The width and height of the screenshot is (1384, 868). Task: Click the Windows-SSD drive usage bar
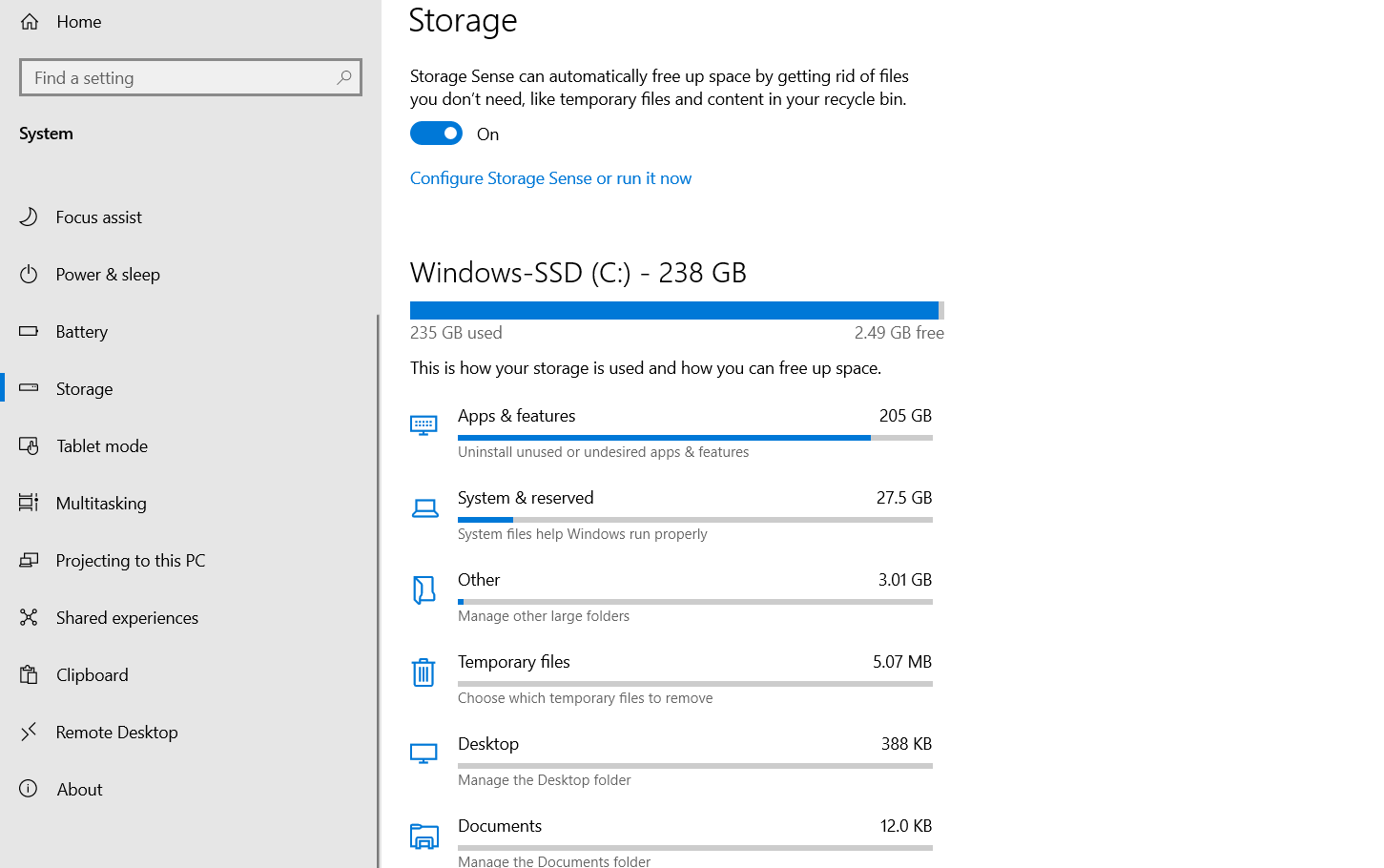tap(676, 310)
